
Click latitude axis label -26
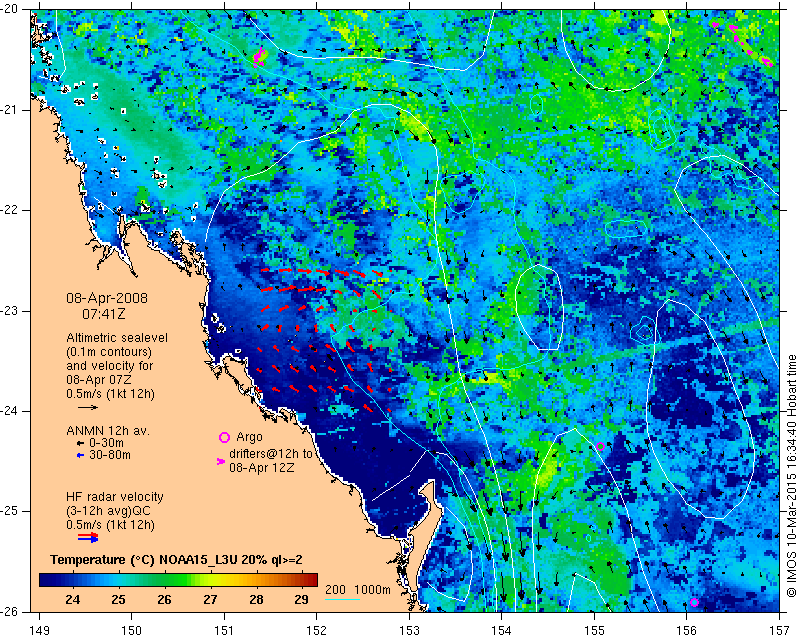point(10,611)
